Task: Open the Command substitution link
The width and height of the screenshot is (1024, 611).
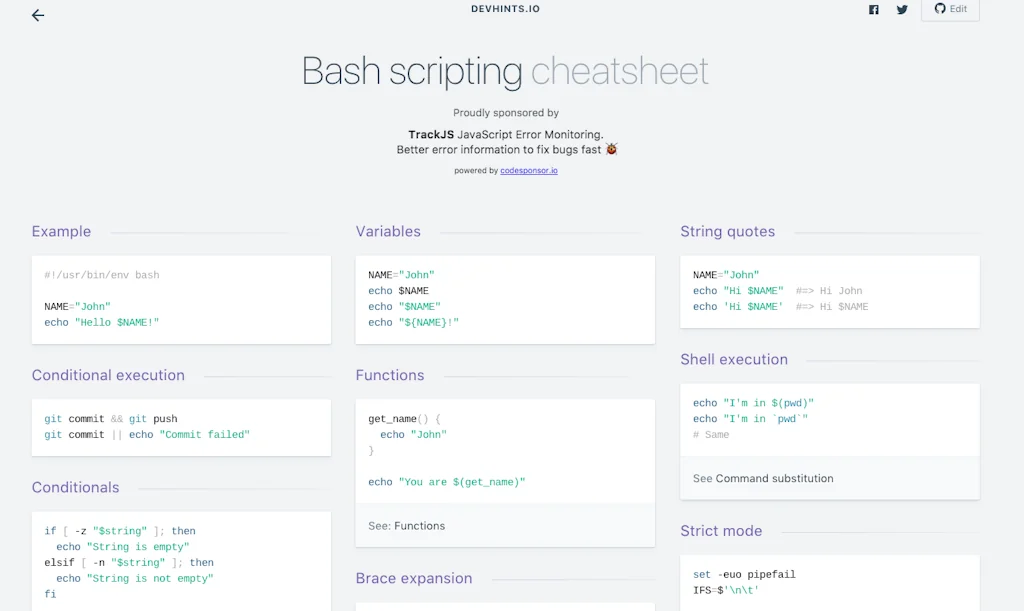Action: 774,479
